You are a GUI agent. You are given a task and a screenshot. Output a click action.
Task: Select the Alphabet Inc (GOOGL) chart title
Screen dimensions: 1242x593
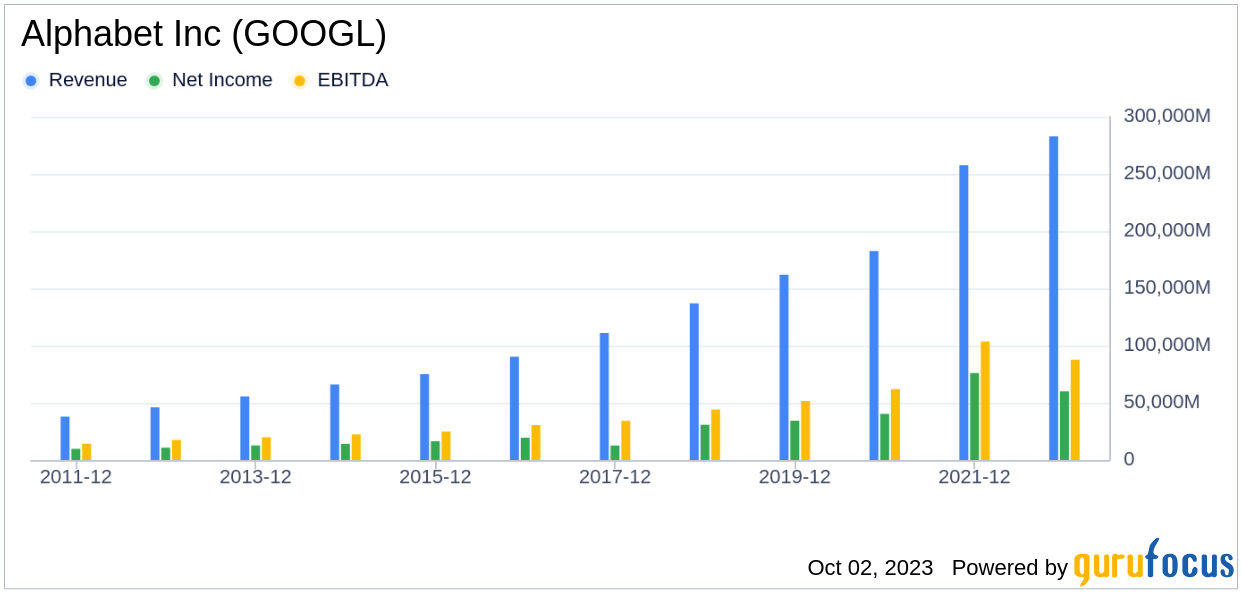point(204,35)
